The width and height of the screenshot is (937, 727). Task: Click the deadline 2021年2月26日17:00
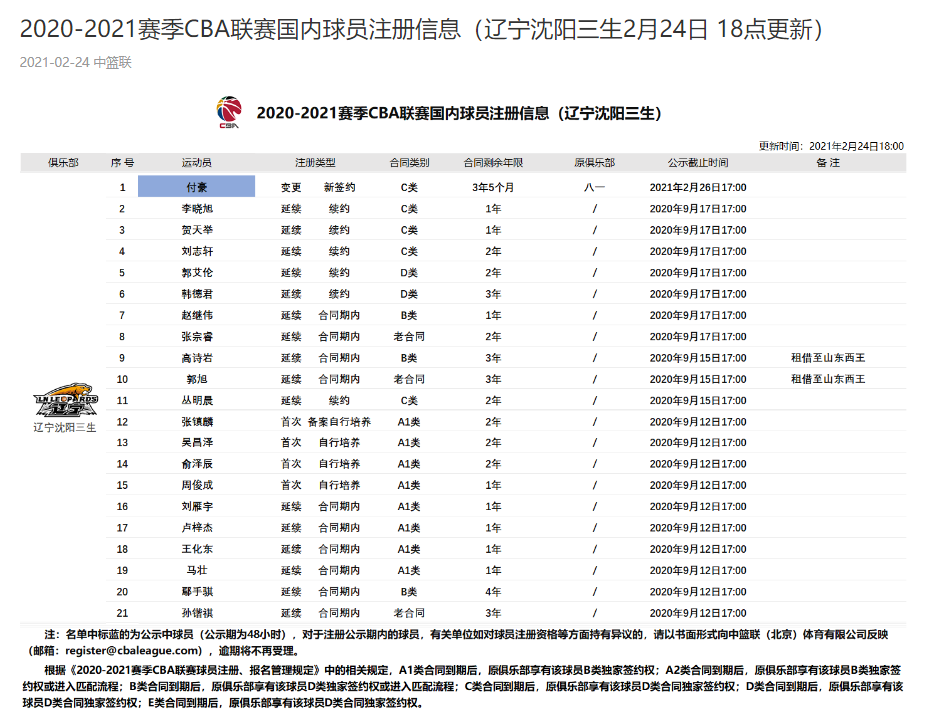(698, 188)
